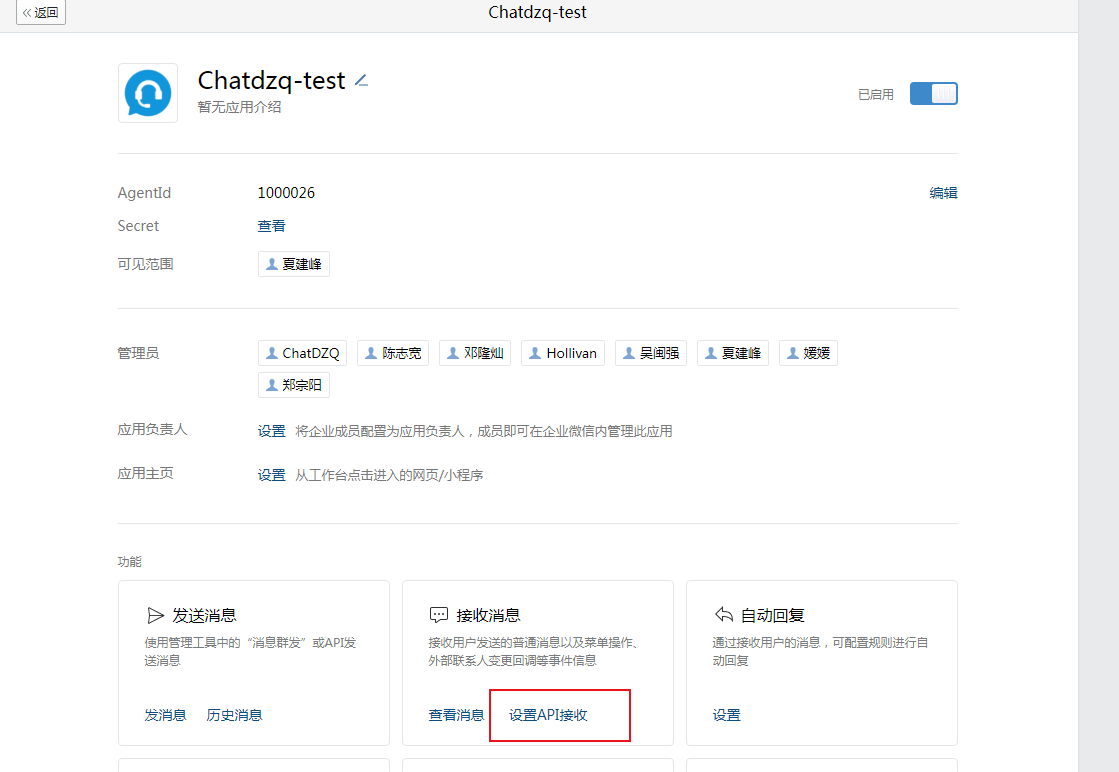Click the 已启用 status label

(x=876, y=94)
